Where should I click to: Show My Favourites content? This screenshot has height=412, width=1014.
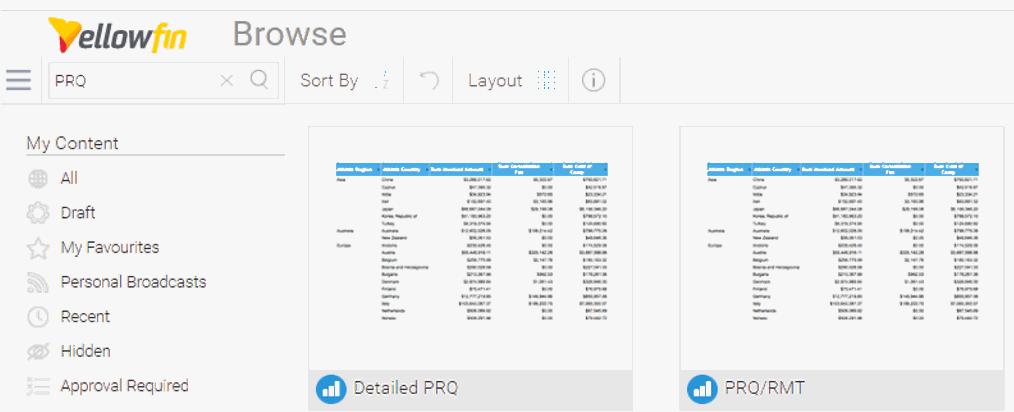click(110, 247)
